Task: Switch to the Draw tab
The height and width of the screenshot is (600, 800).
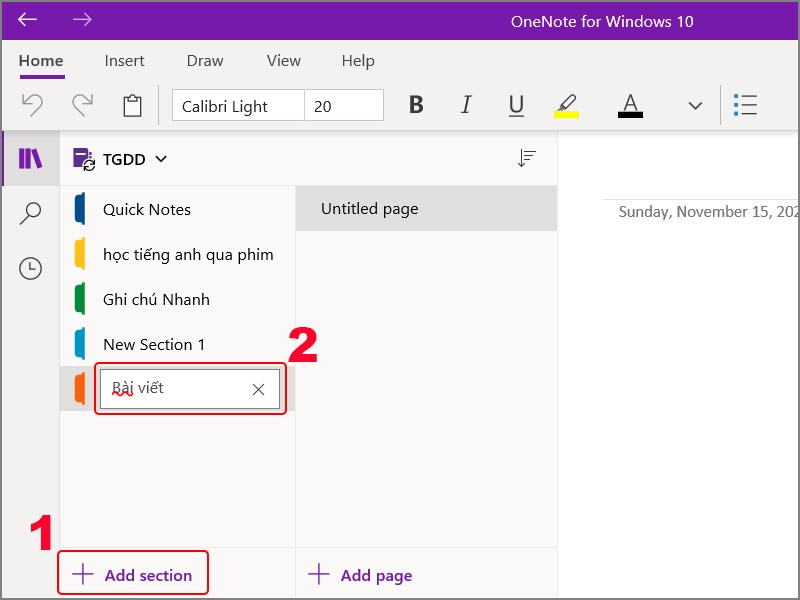Action: pyautogui.click(x=205, y=61)
